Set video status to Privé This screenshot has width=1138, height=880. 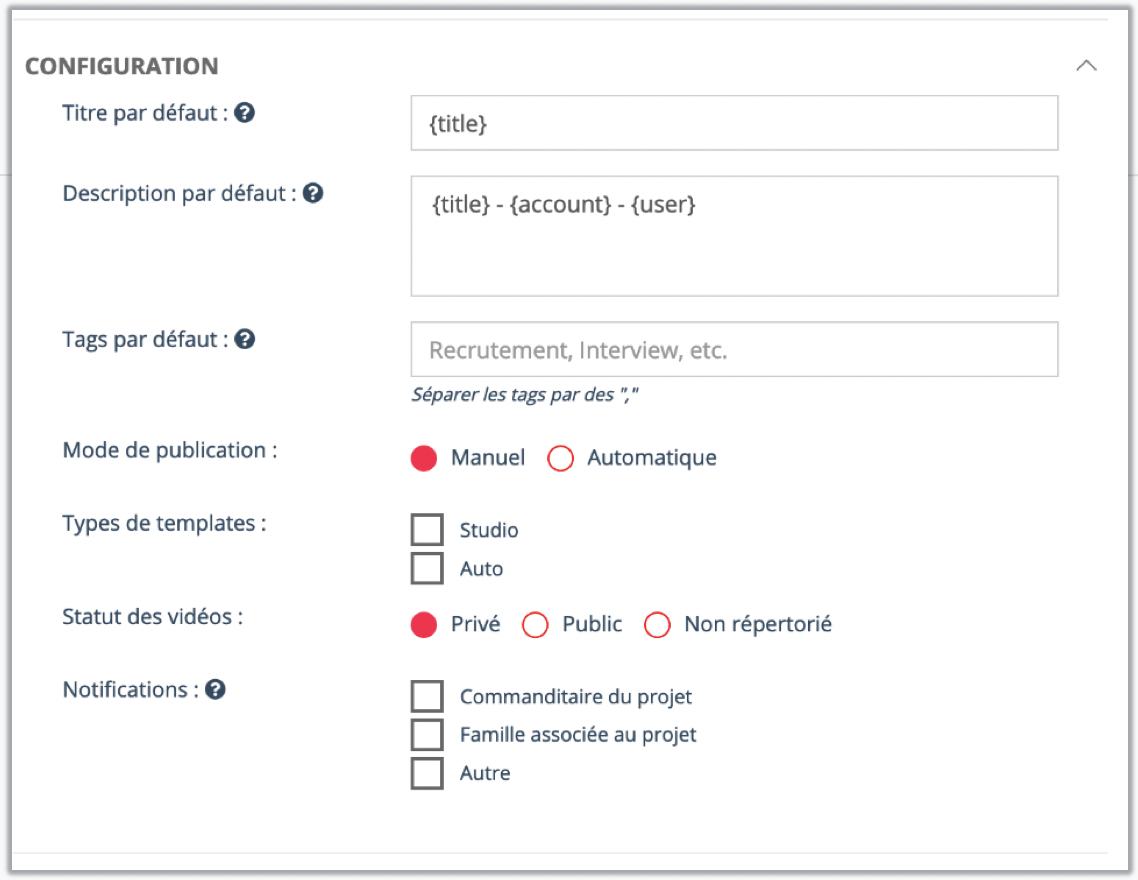[x=424, y=625]
